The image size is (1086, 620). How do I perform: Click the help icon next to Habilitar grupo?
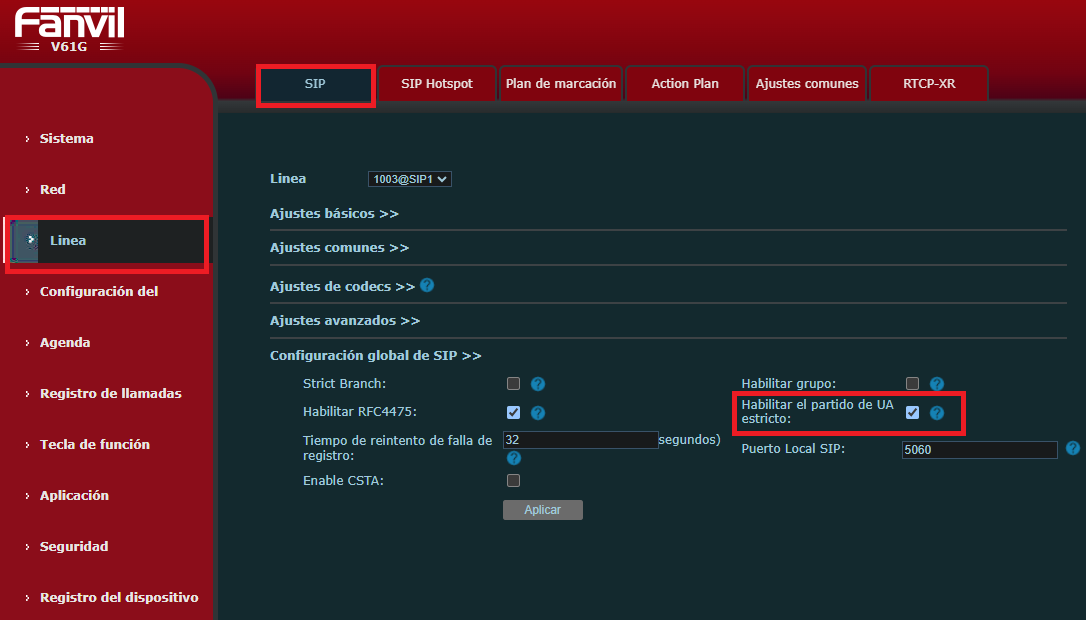(936, 384)
